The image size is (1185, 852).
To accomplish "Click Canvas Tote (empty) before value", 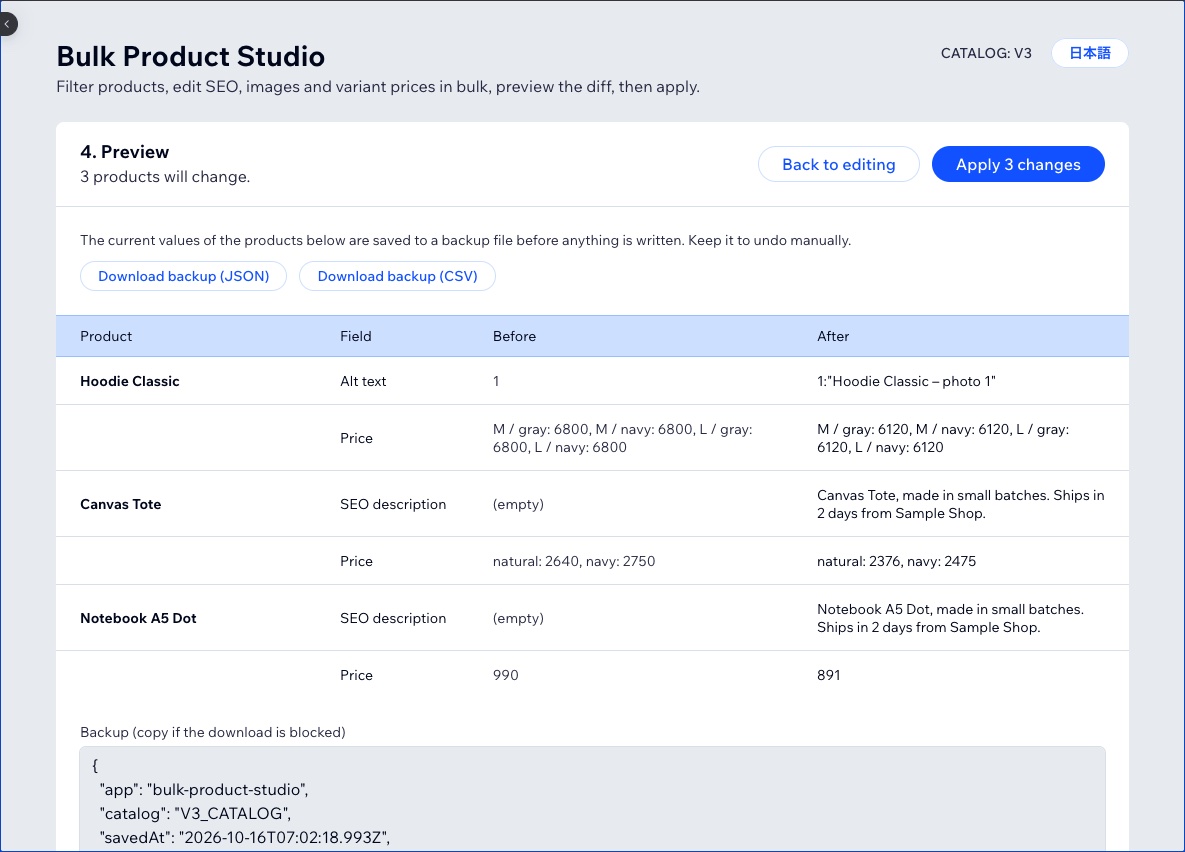I will point(518,504).
